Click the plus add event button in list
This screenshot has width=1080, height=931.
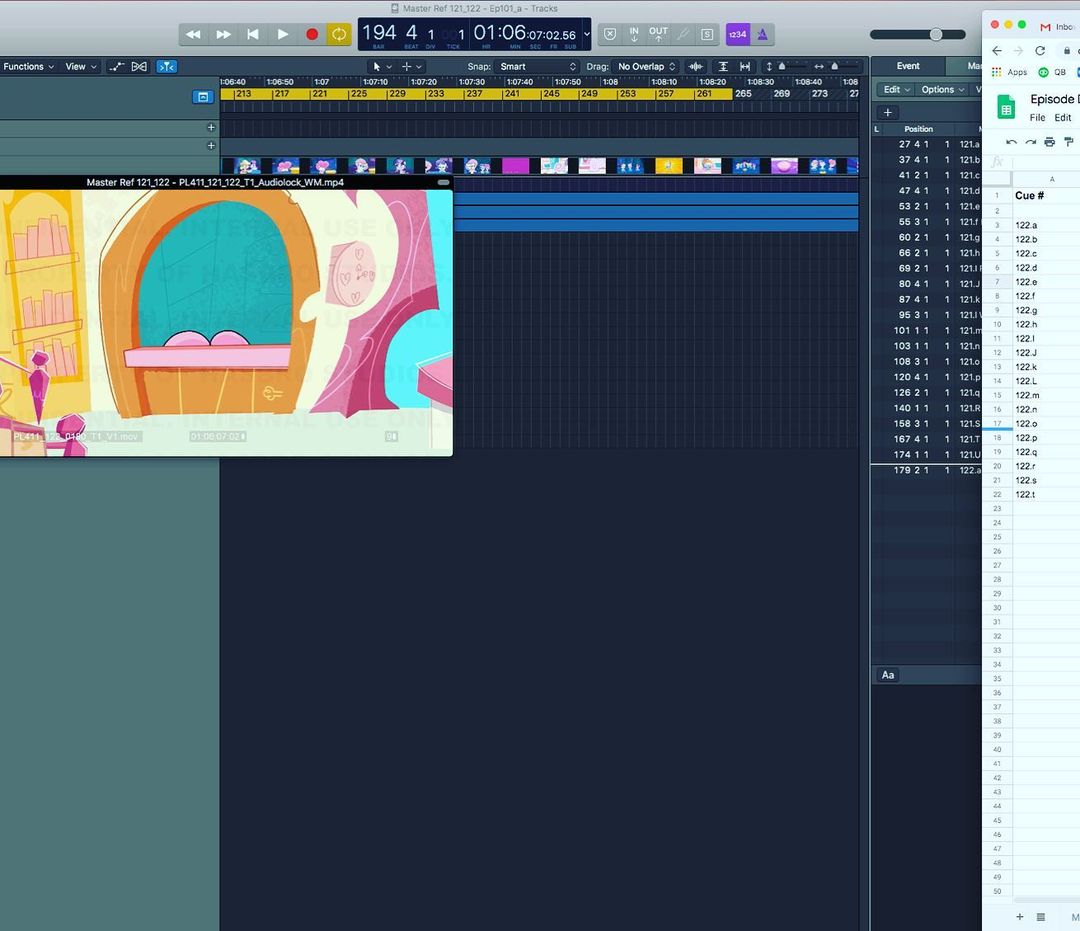pos(888,112)
